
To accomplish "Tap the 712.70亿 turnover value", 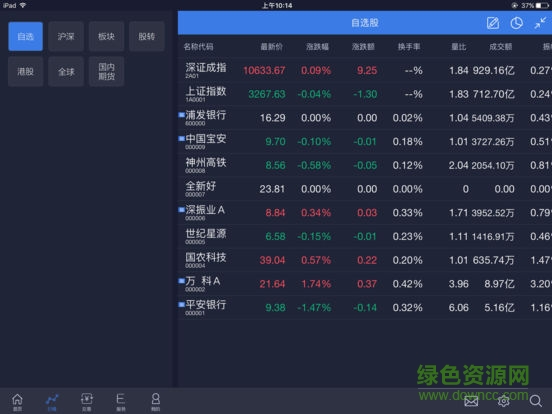I will coord(494,94).
